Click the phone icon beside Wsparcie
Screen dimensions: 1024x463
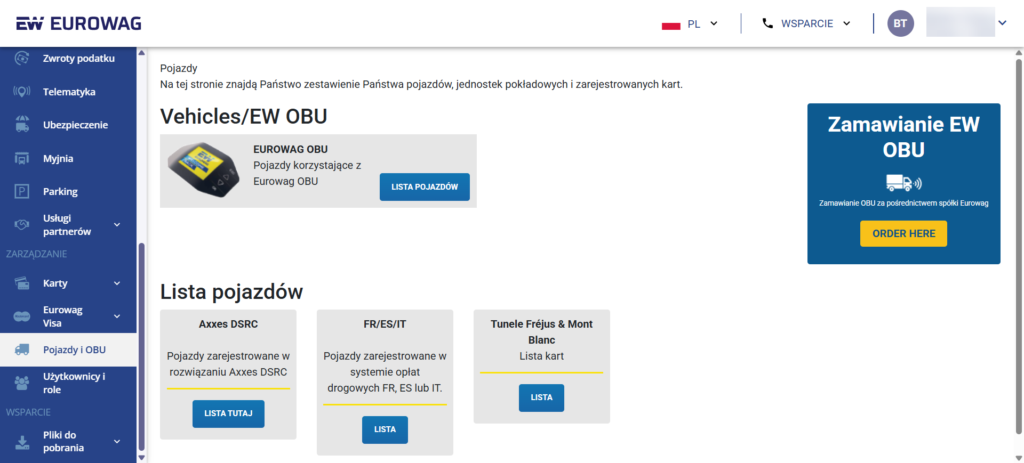click(x=767, y=24)
